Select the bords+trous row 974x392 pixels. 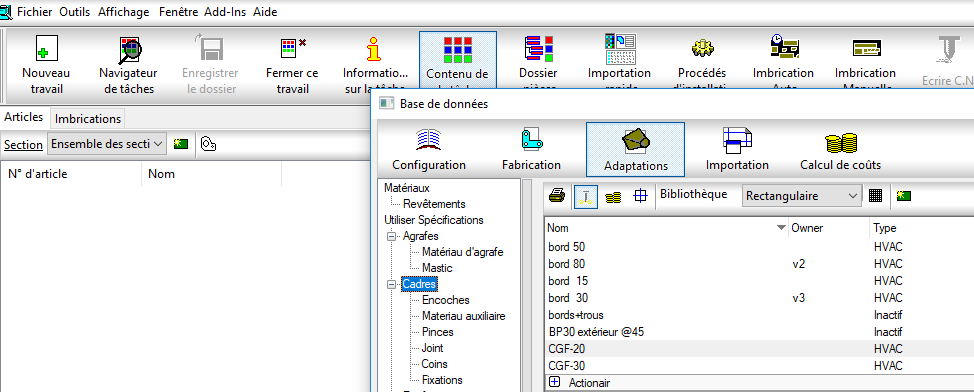(759, 315)
